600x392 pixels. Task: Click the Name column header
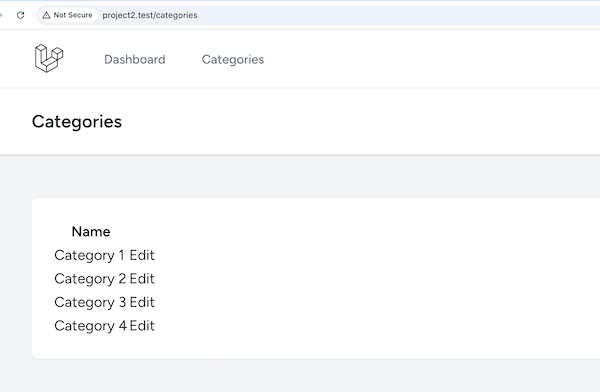coord(91,232)
